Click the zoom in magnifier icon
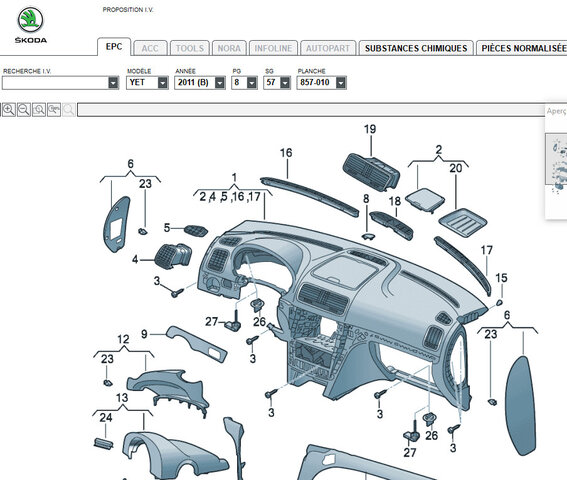Image resolution: width=567 pixels, height=480 pixels. coord(9,110)
